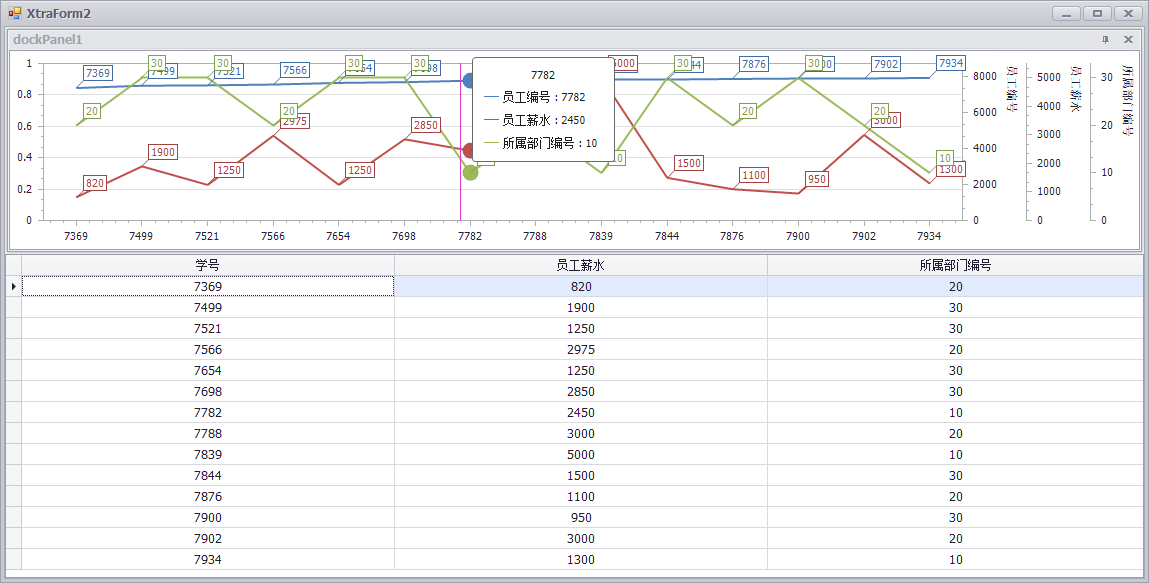Select the 7698 cell in the grid

[x=208, y=392]
